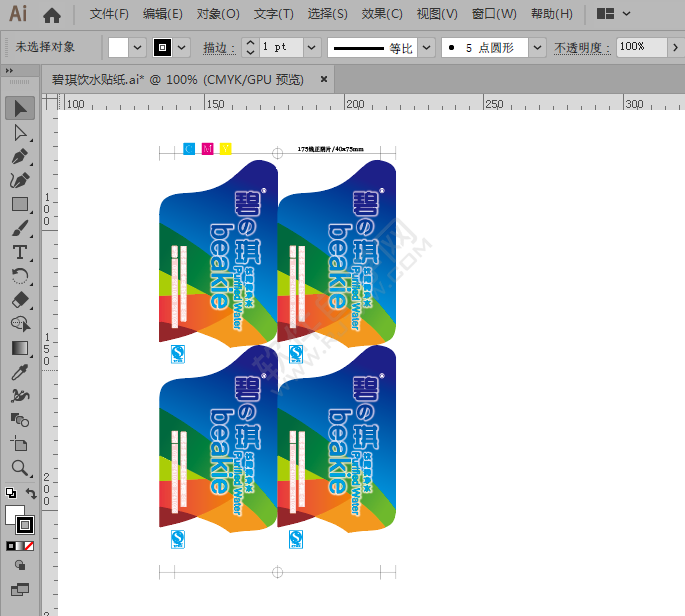This screenshot has height=616, width=685.
Task: Reset to default fill and stroke
Action: [x=10, y=494]
